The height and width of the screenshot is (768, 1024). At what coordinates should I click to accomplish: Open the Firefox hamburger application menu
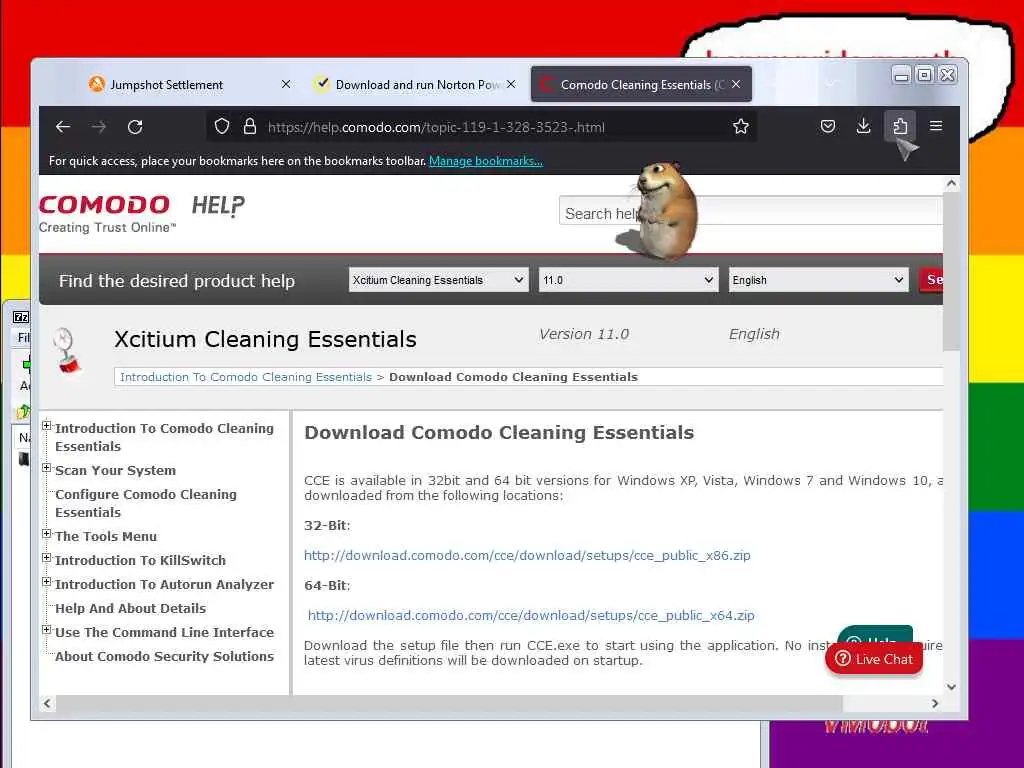[936, 126]
